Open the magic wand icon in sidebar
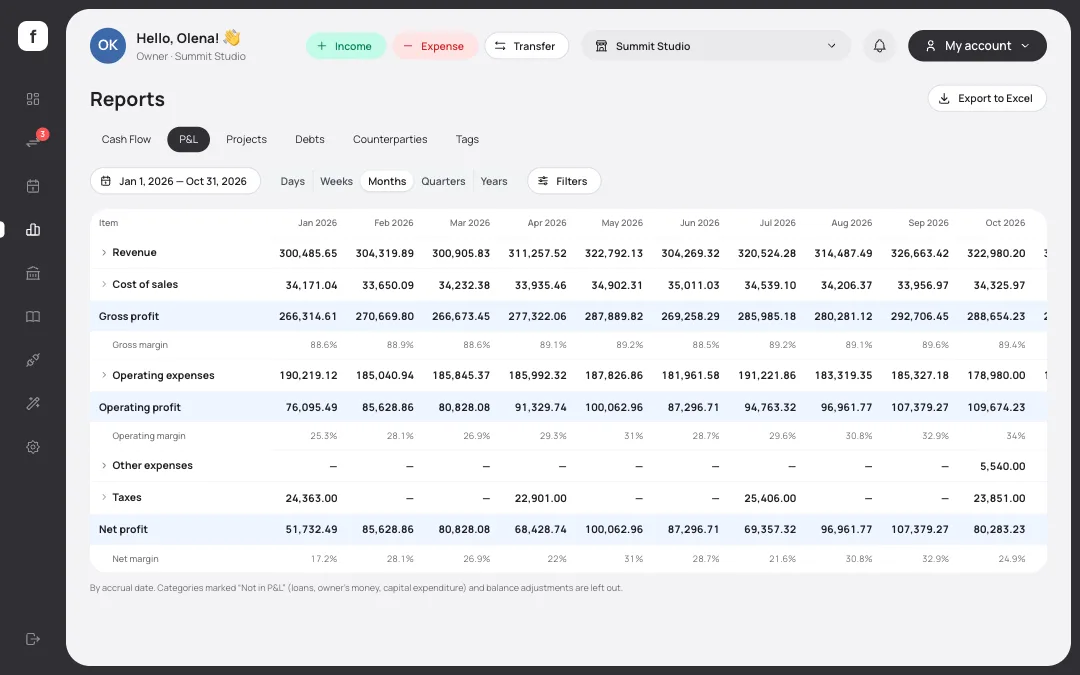 tap(33, 404)
